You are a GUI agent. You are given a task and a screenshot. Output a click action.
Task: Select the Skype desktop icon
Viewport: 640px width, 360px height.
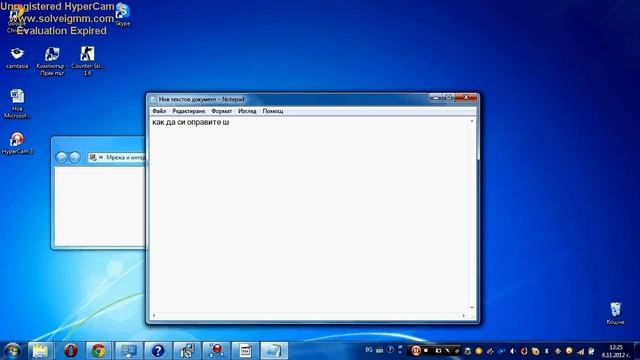(122, 15)
